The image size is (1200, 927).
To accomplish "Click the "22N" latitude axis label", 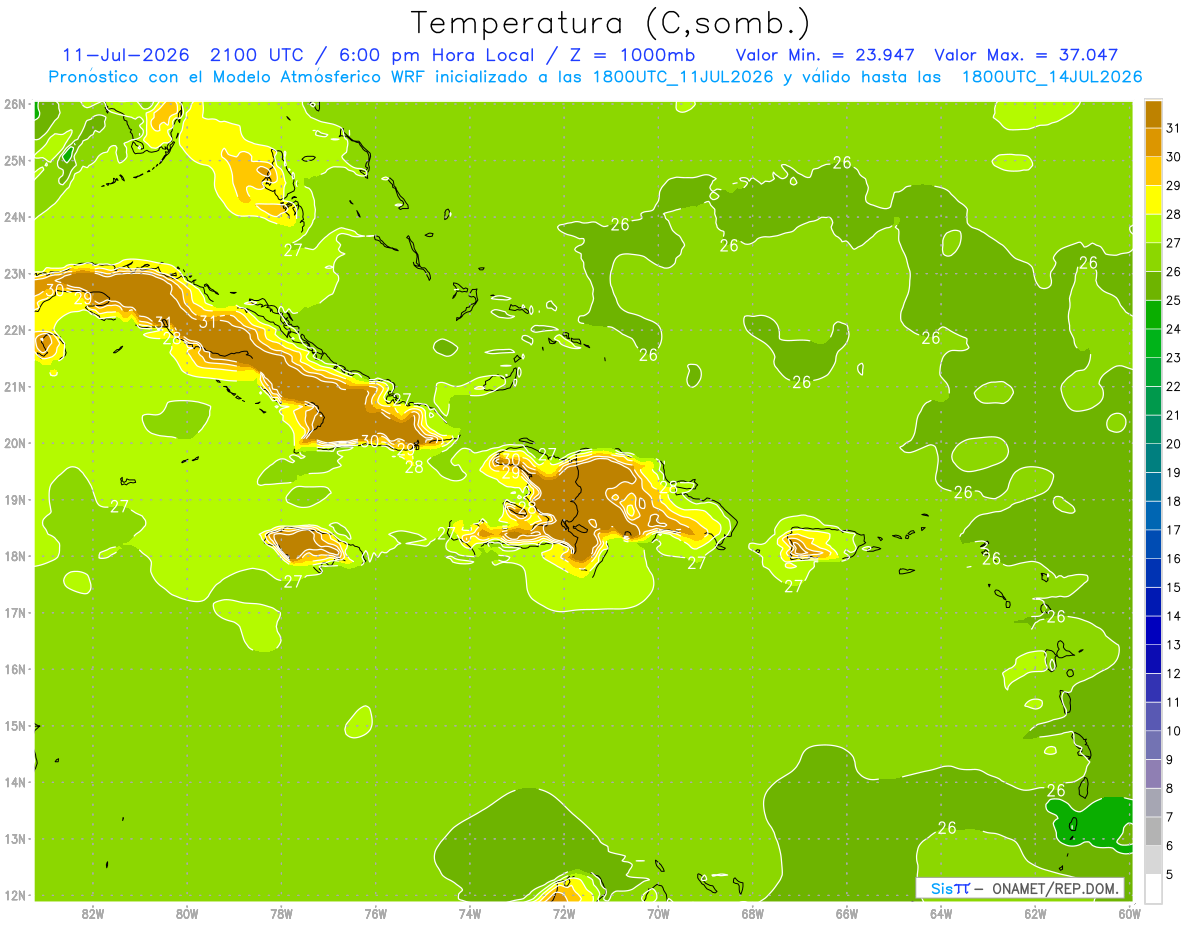I will [14, 330].
